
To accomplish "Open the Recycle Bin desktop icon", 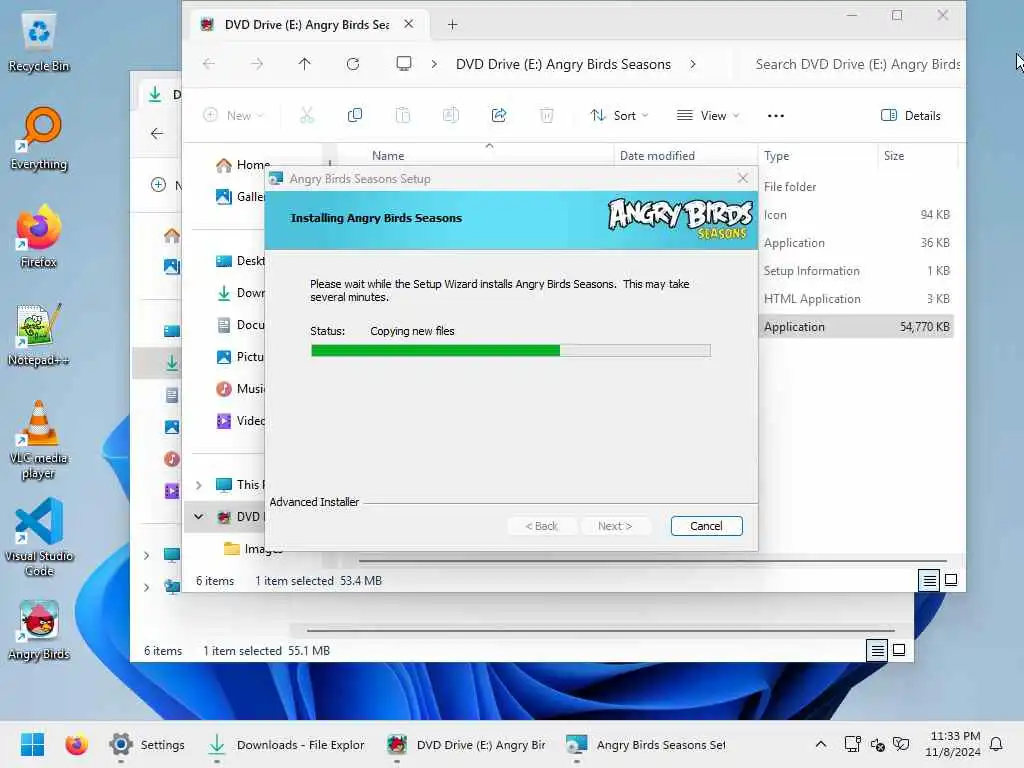I will tap(39, 42).
